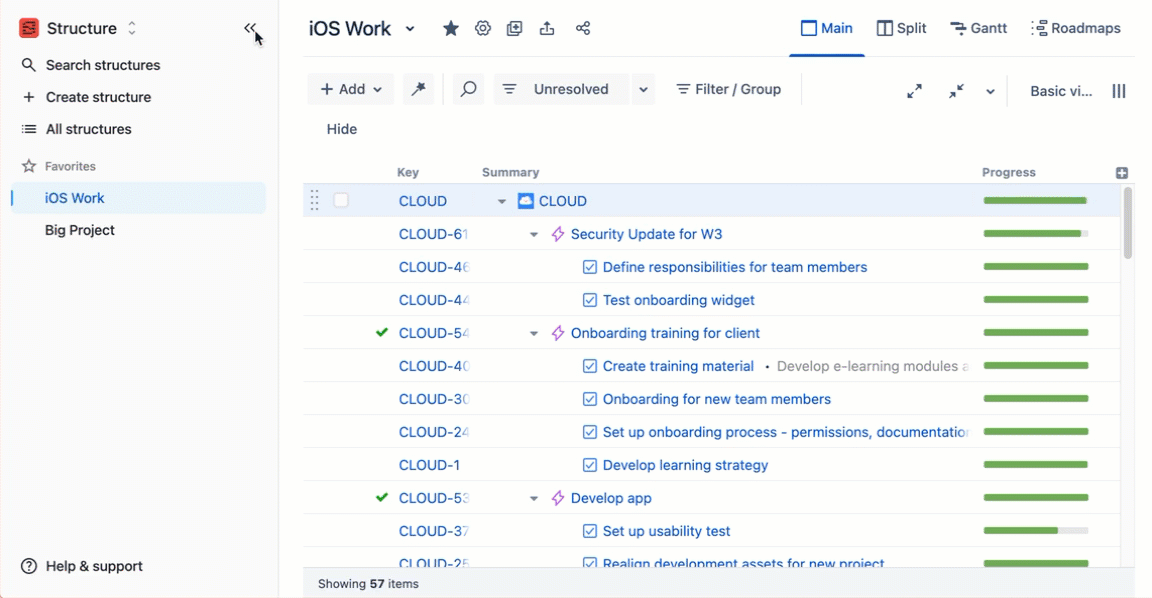This screenshot has height=598, width=1152.
Task: Collapse the Security Update for W3 item
Action: click(533, 233)
